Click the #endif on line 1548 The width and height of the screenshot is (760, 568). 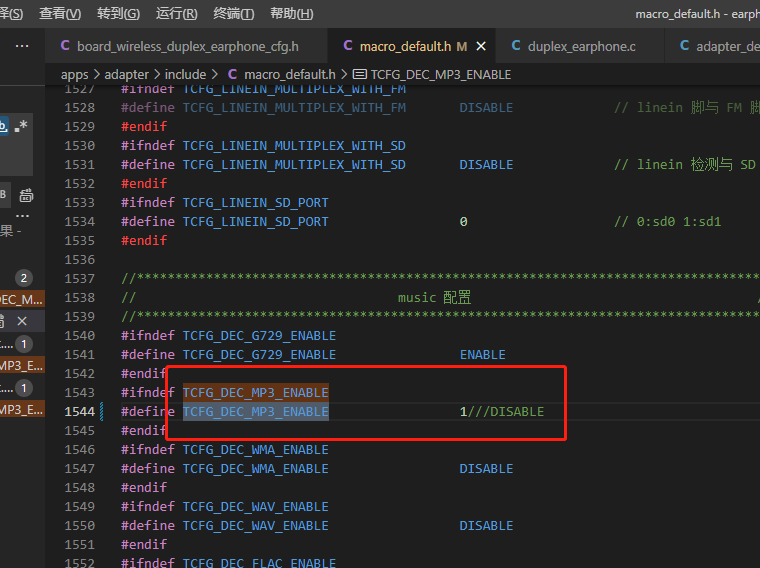click(144, 488)
